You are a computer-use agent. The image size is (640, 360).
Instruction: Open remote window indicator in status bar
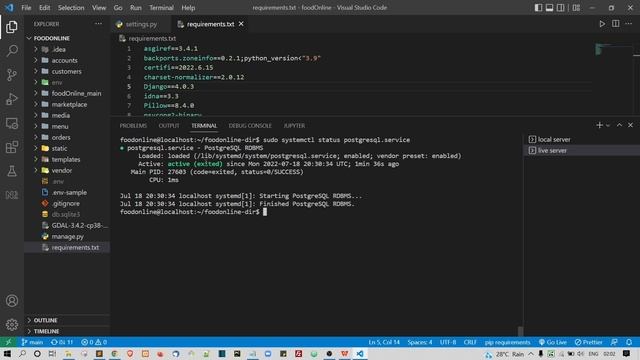pyautogui.click(x=8, y=342)
